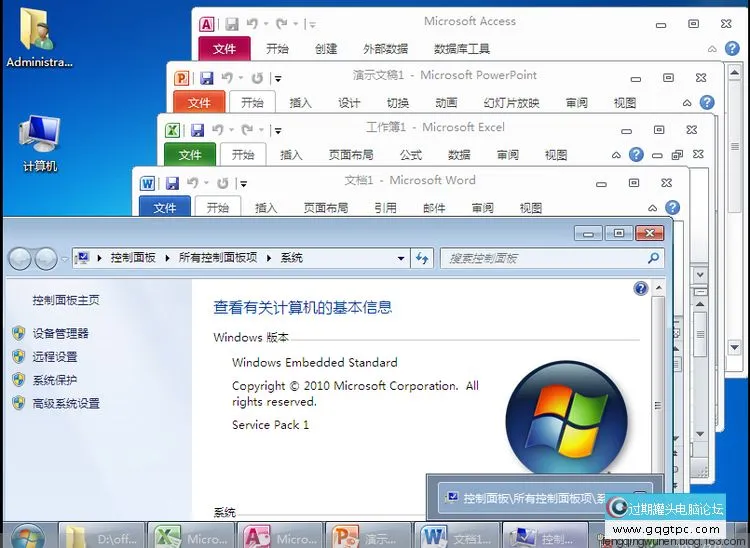Collapse the ribbon in Access window
Screen dimensions: 750x548
[712, 49]
